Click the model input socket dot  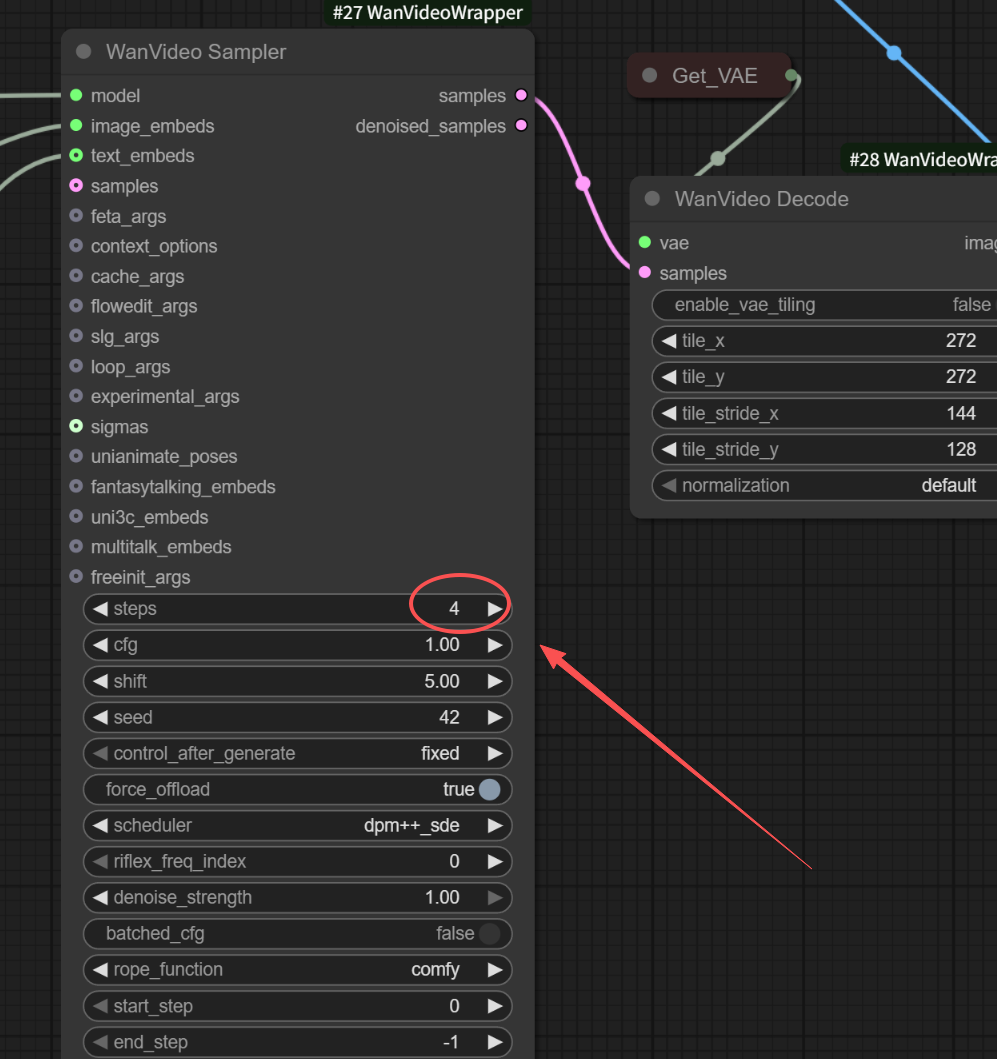pos(76,95)
